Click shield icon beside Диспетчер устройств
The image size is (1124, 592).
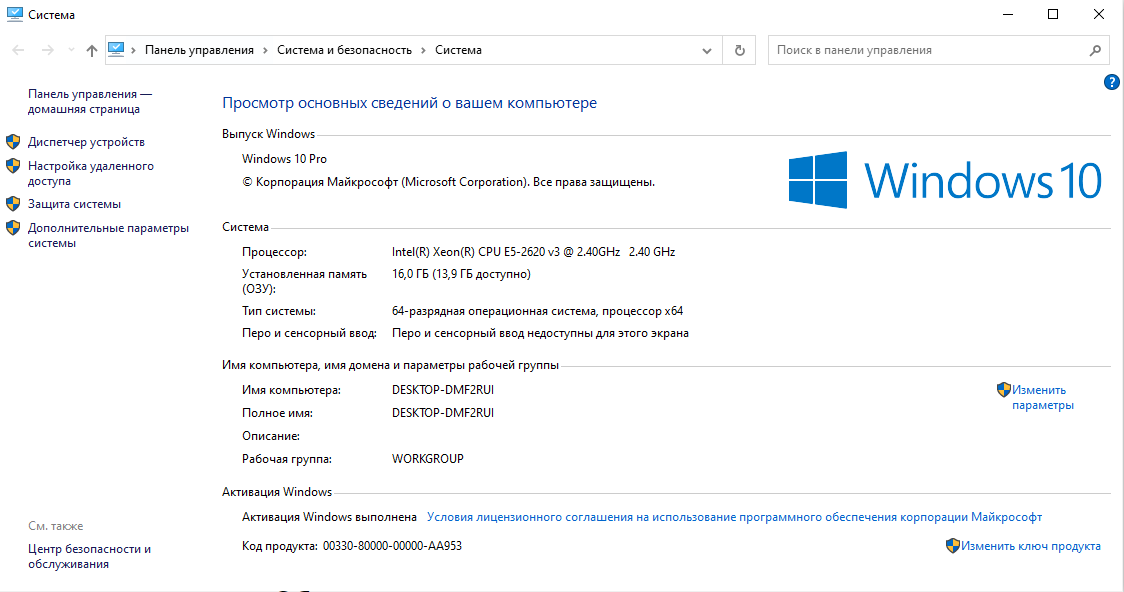click(13, 142)
